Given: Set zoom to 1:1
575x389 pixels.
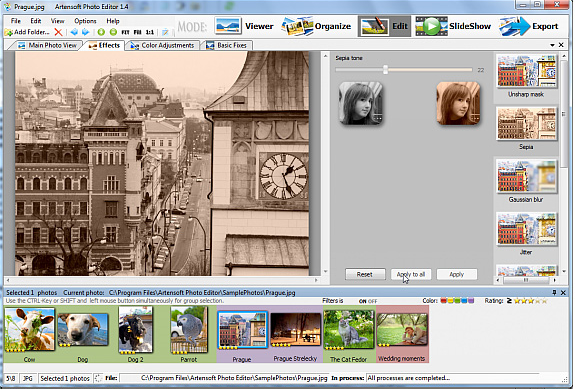Looking at the screenshot, I should (x=150, y=32).
